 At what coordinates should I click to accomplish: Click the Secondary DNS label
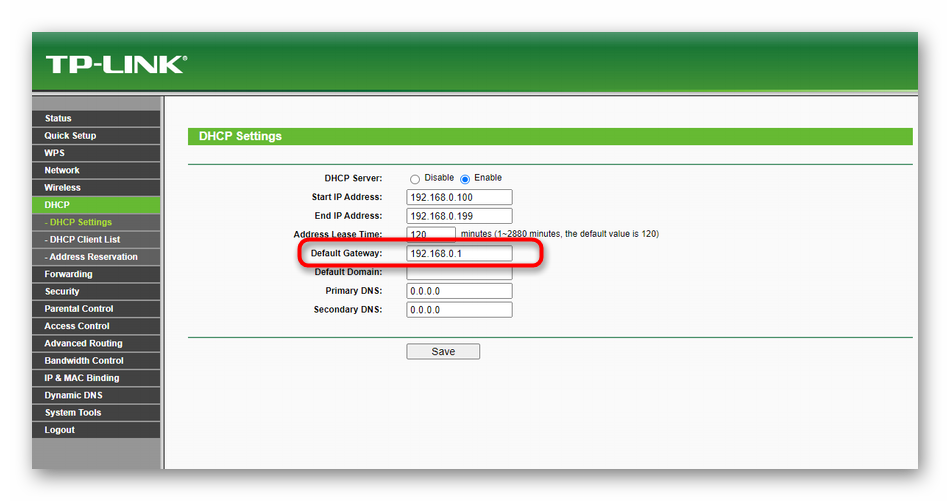click(x=348, y=310)
